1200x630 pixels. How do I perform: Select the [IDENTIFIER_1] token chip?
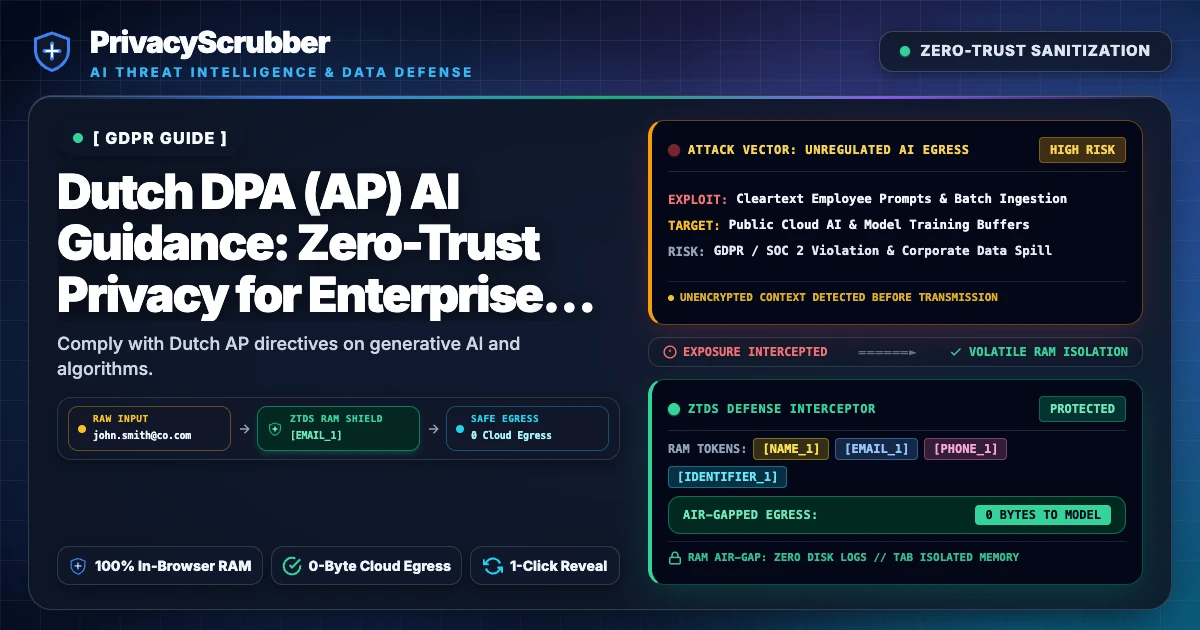pyautogui.click(x=727, y=477)
